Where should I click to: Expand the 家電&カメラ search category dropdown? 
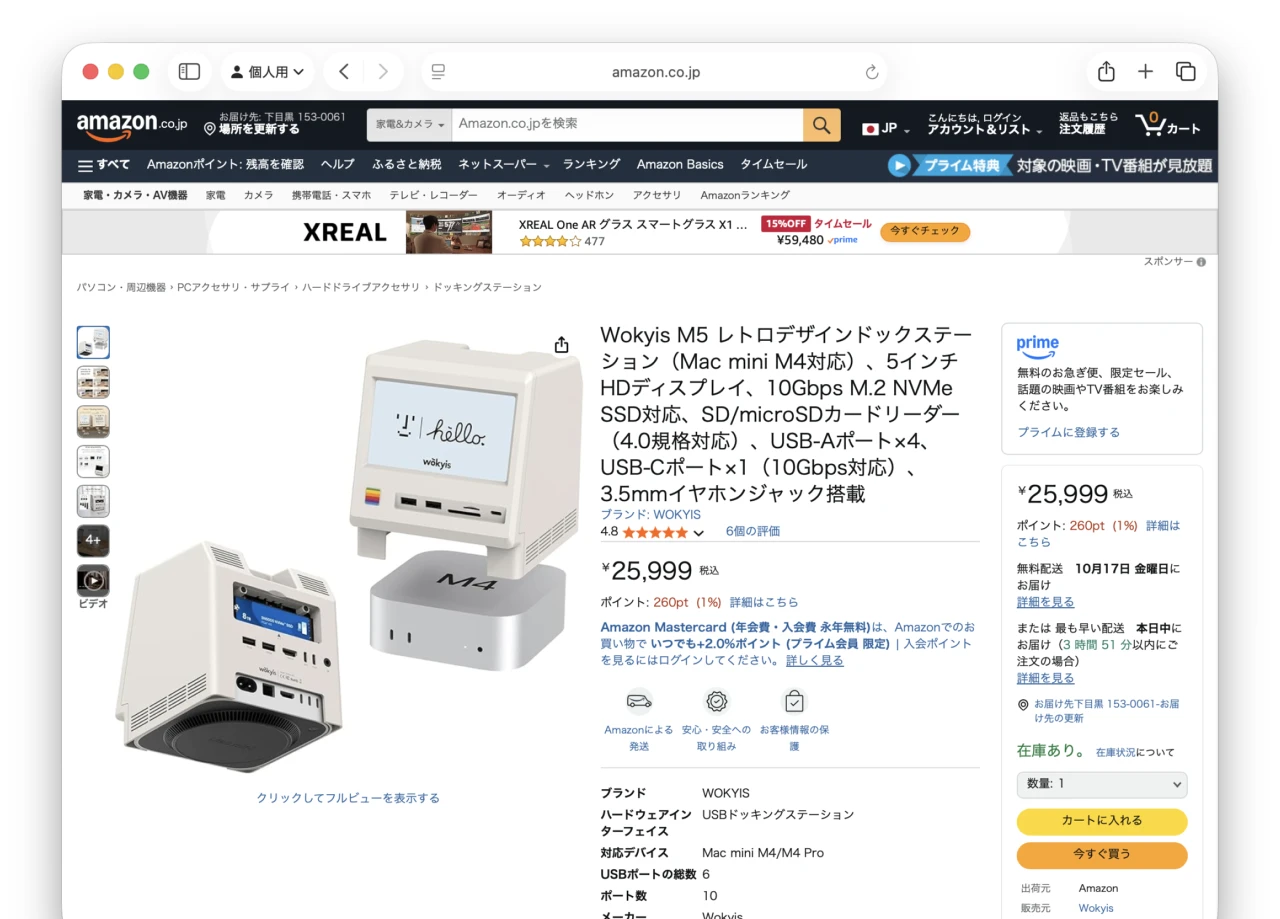(410, 125)
